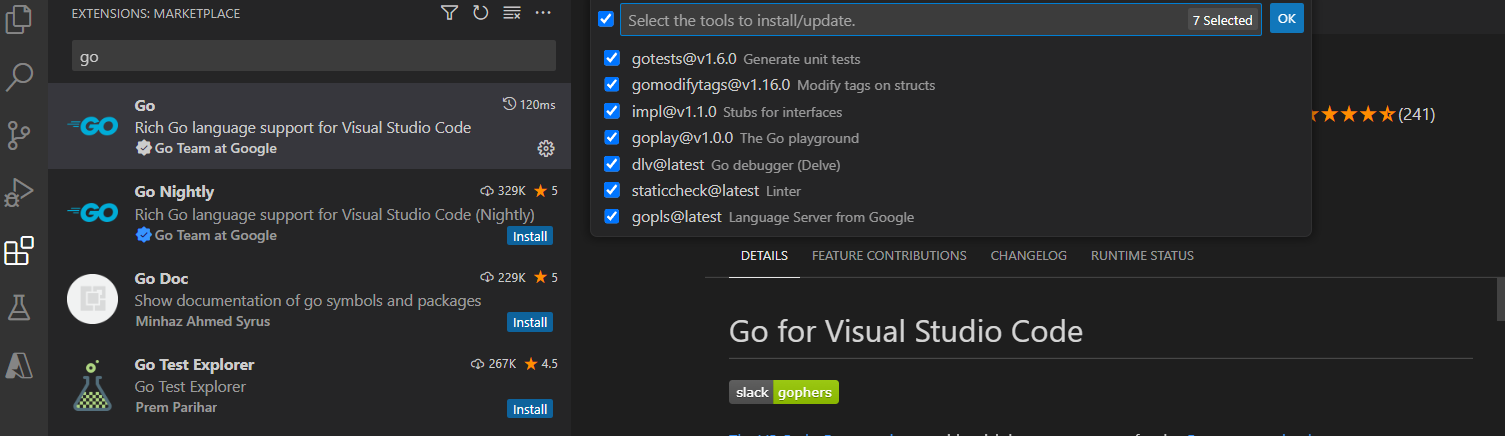Refresh the extensions marketplace list

tap(481, 13)
